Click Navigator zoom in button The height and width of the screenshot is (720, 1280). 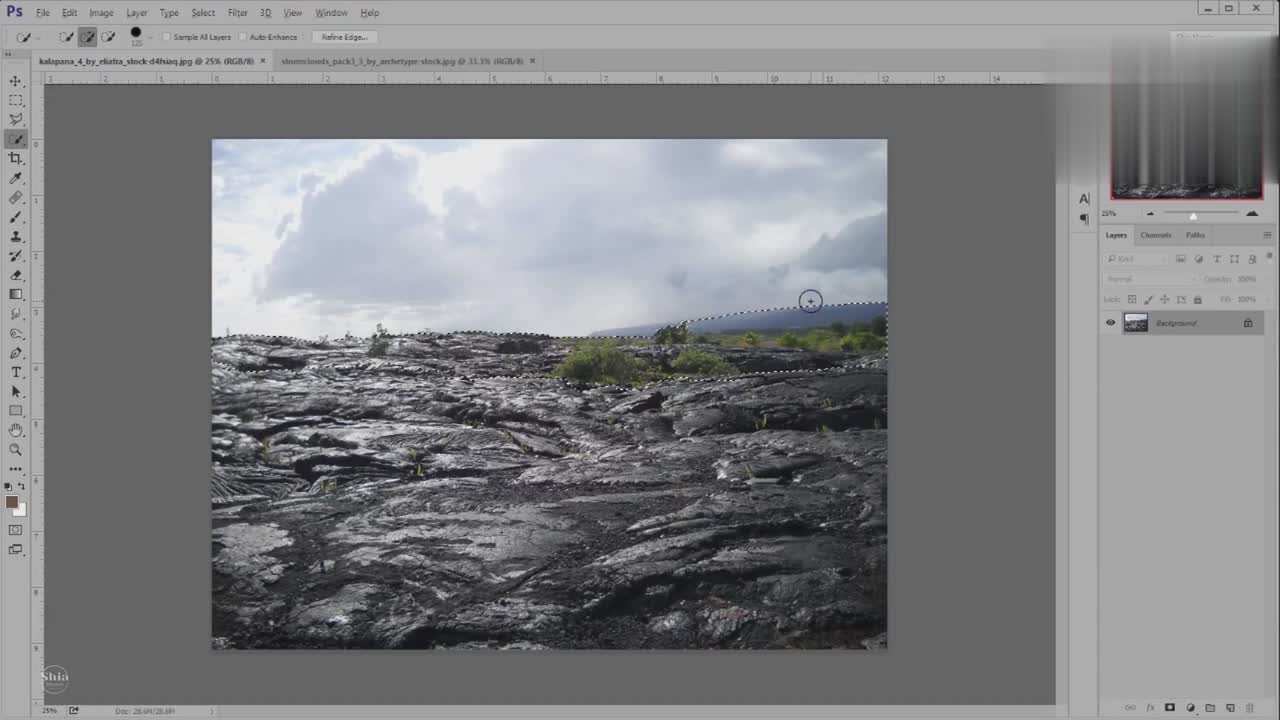point(1251,213)
